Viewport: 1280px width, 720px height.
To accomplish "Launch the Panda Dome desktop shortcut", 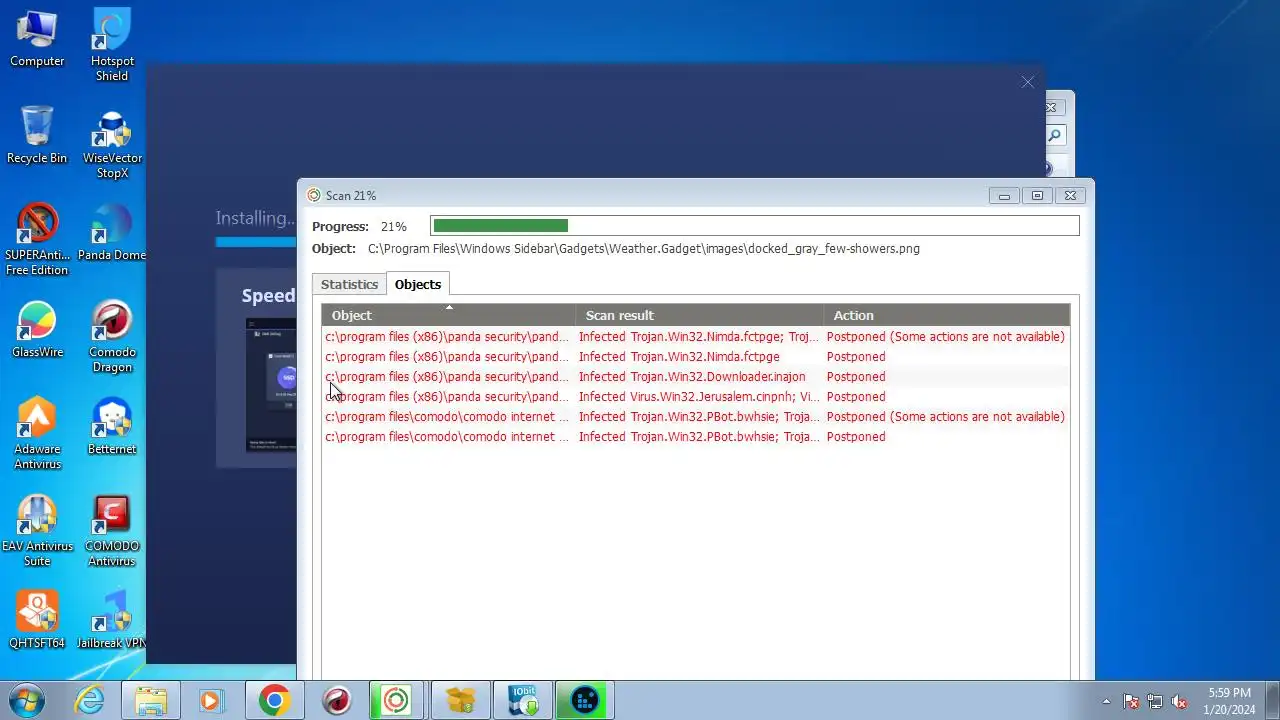I will tap(112, 232).
